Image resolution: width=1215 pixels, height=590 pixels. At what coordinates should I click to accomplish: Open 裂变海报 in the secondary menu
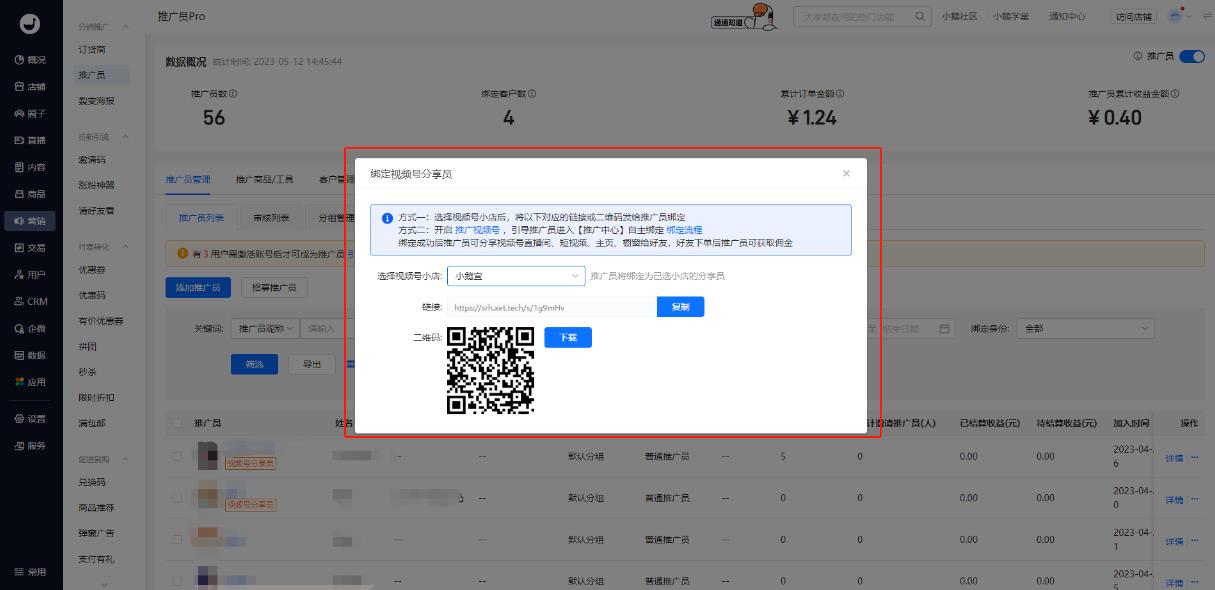point(96,101)
